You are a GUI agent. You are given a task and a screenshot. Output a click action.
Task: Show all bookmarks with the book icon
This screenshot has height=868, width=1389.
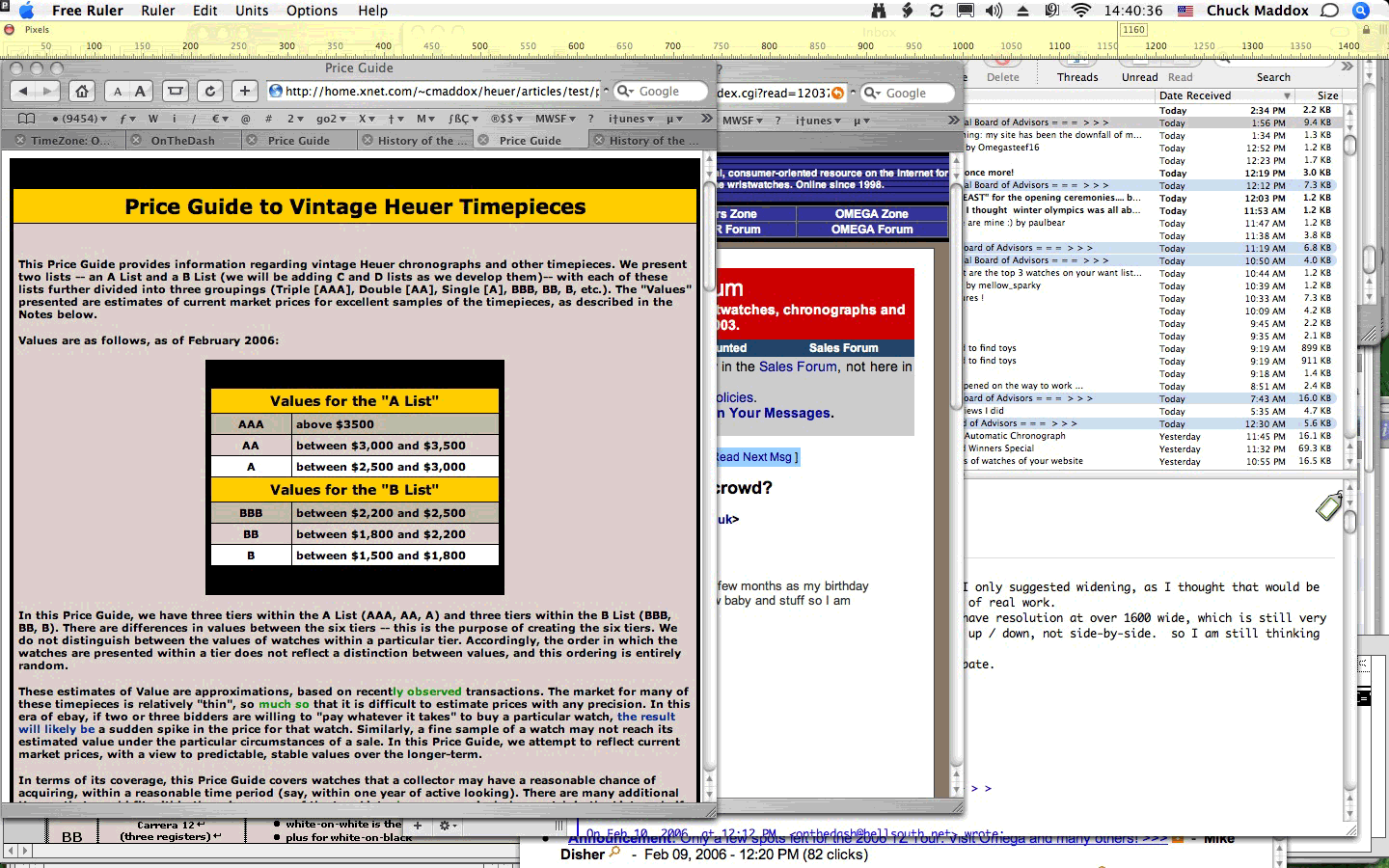(x=26, y=119)
